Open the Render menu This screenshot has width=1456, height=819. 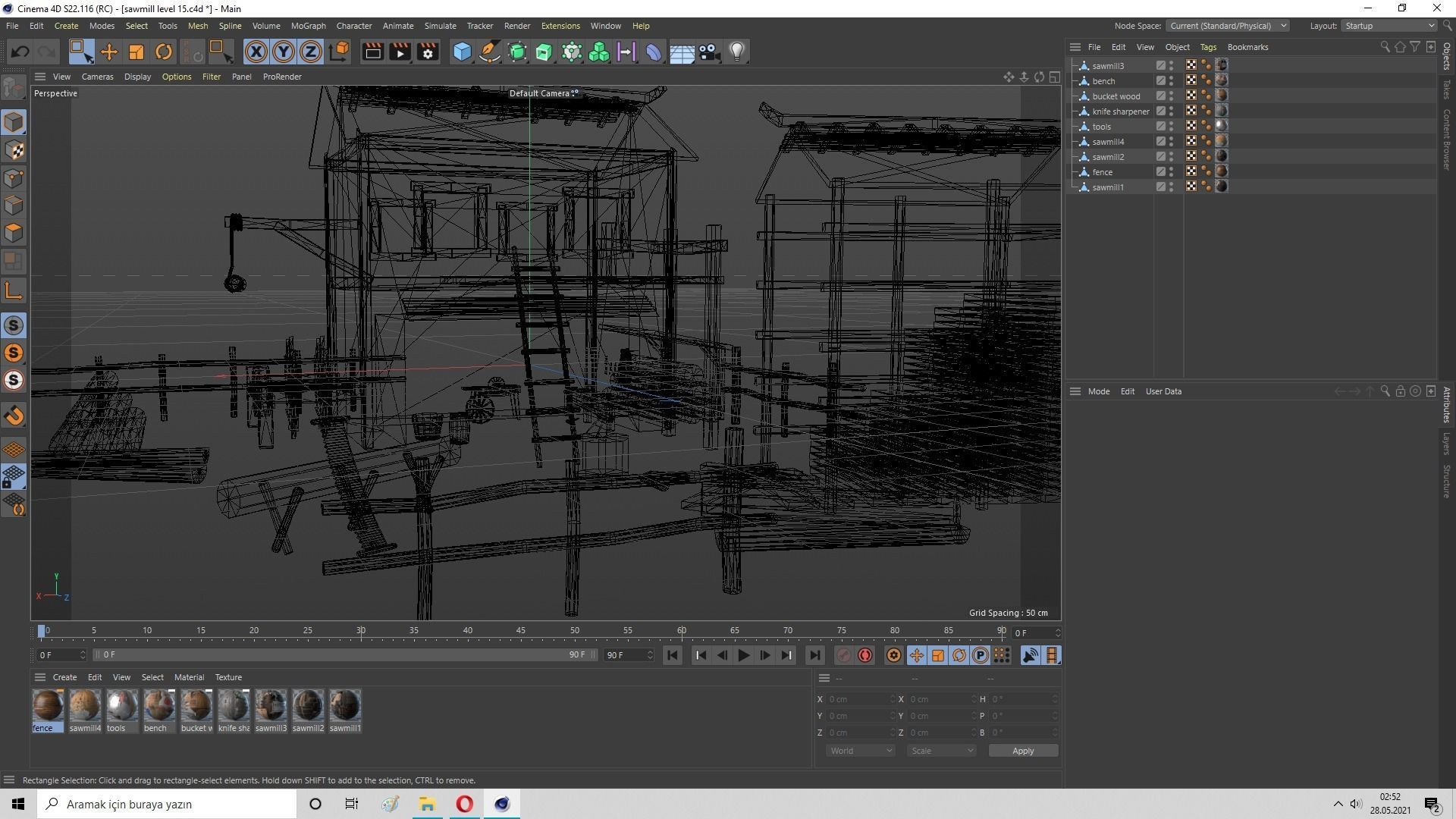pos(517,26)
